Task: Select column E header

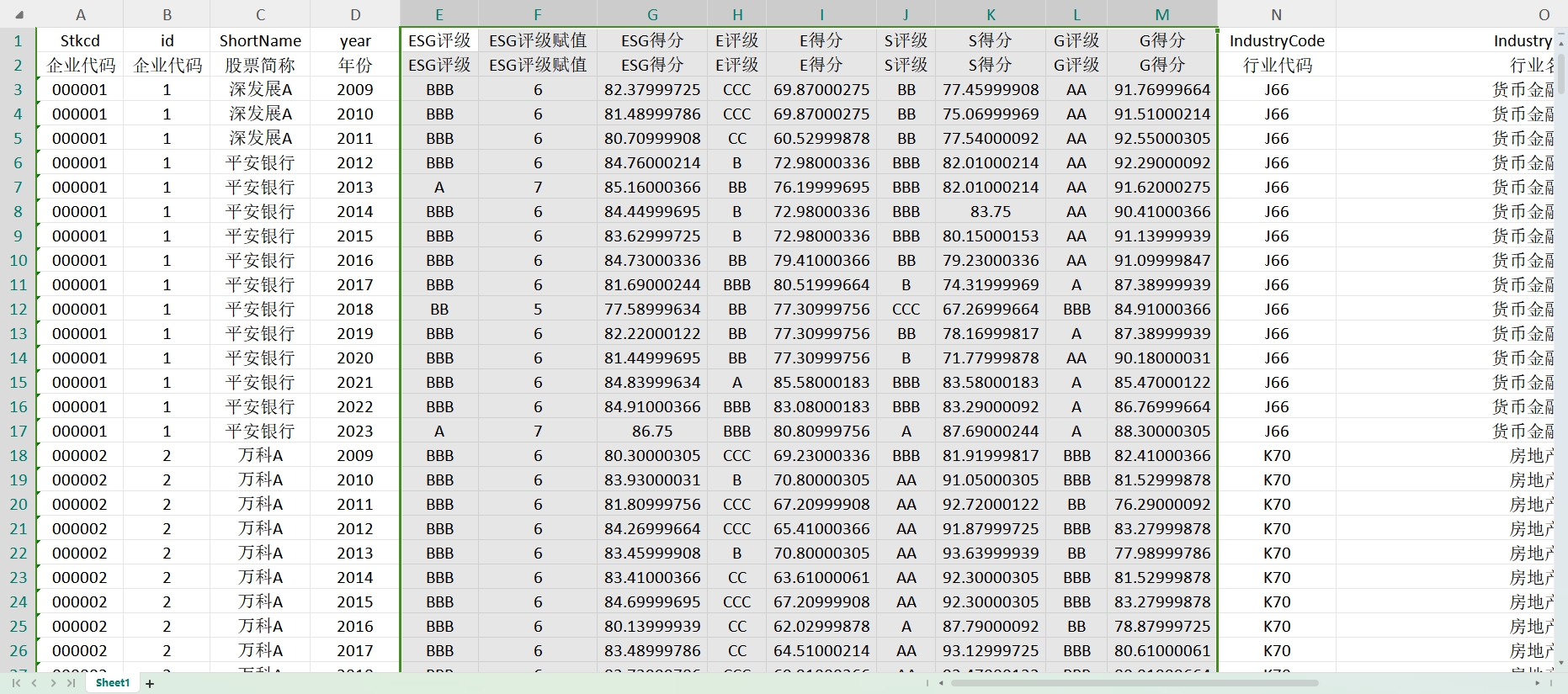Action: (x=439, y=14)
